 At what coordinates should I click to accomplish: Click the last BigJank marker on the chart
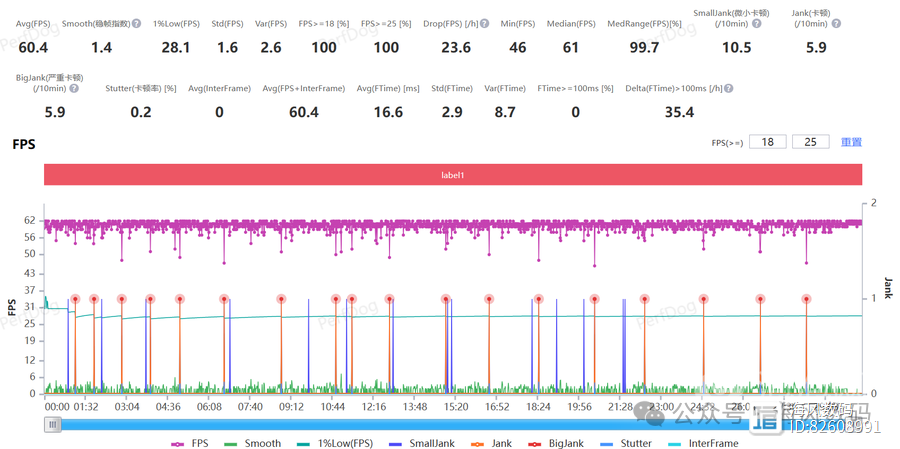806,299
